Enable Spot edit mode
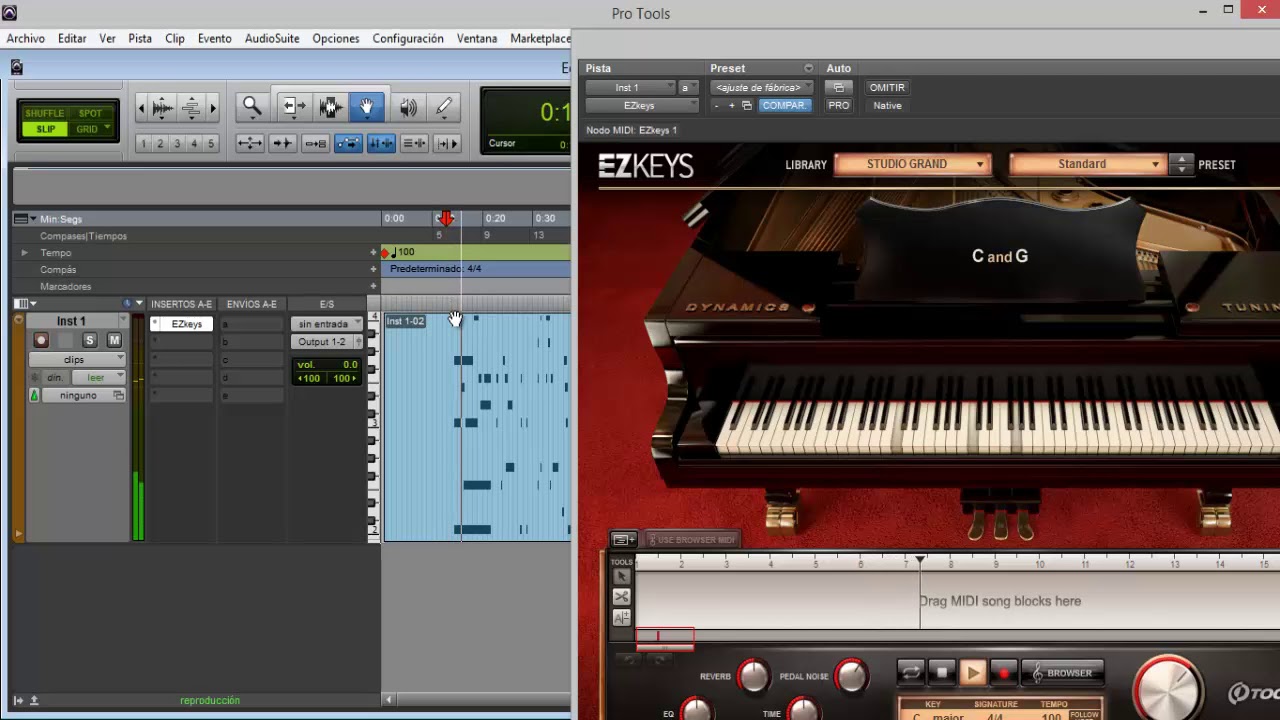 [90, 113]
